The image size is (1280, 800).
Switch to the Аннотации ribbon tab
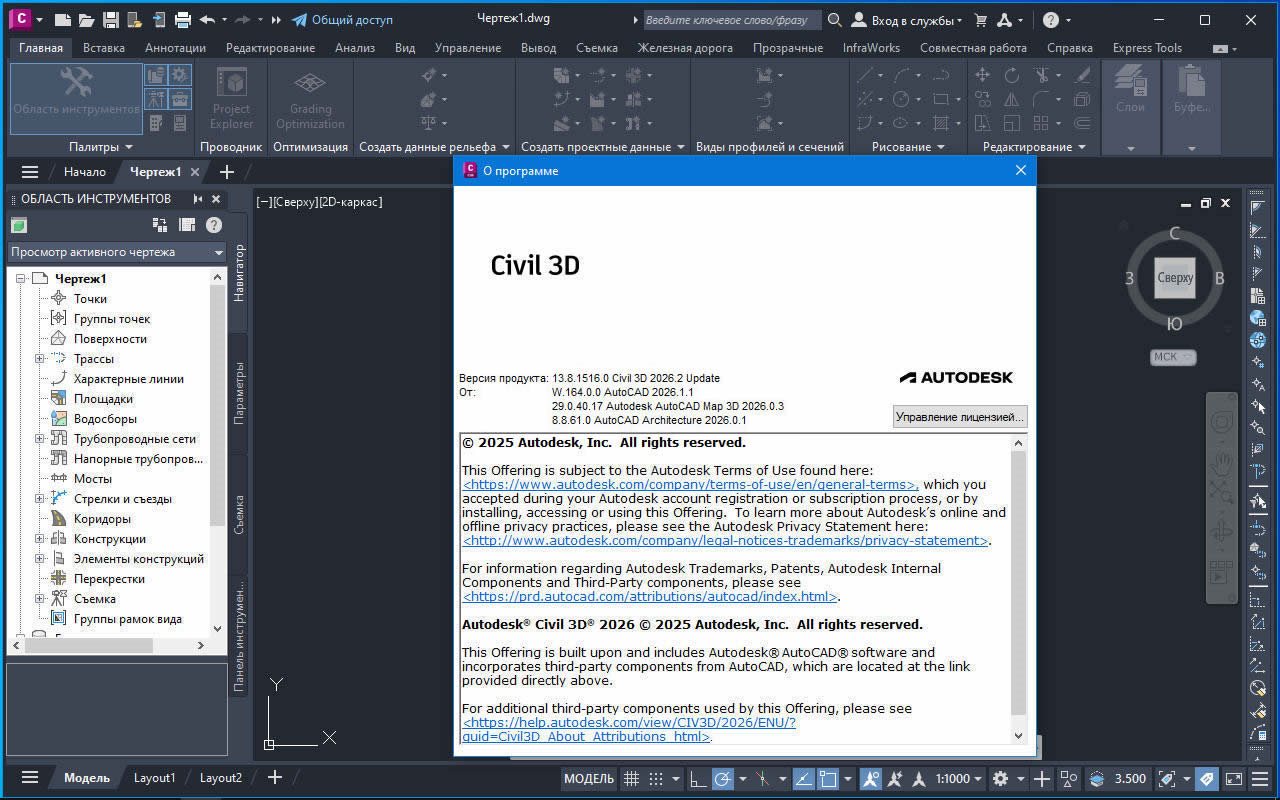click(175, 47)
